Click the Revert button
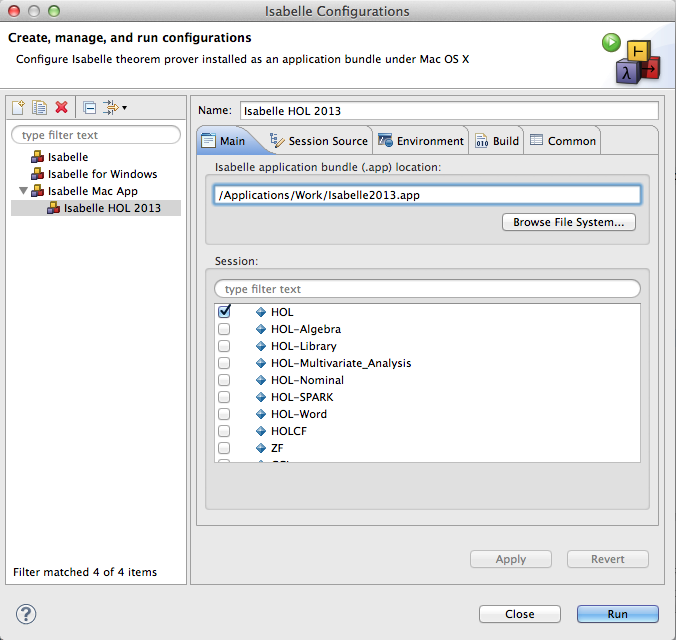This screenshot has height=640, width=676. point(608,559)
